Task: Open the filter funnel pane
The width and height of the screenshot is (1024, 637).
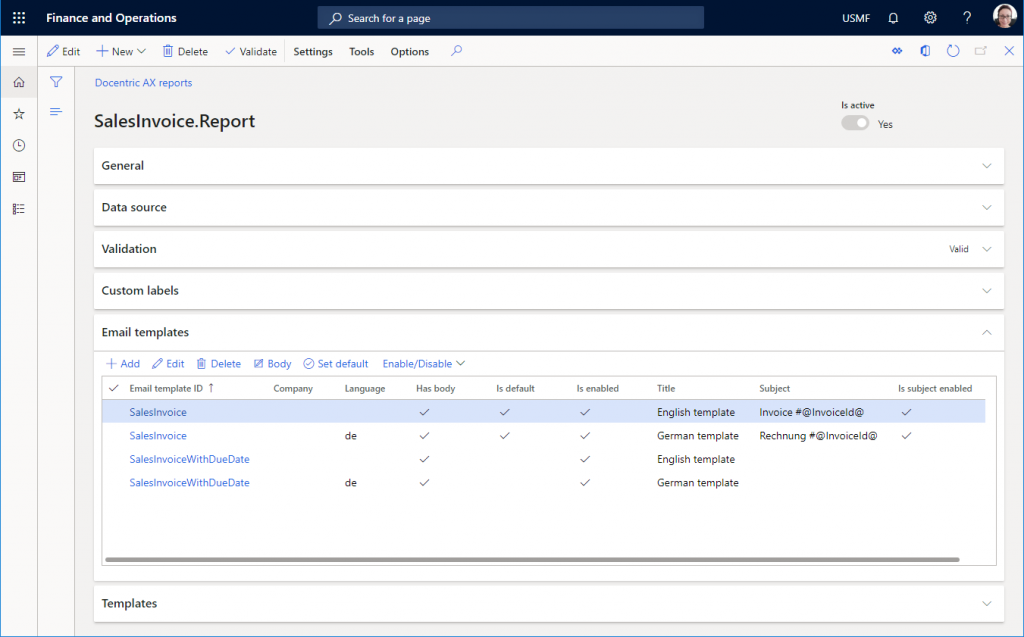Action: [x=56, y=81]
